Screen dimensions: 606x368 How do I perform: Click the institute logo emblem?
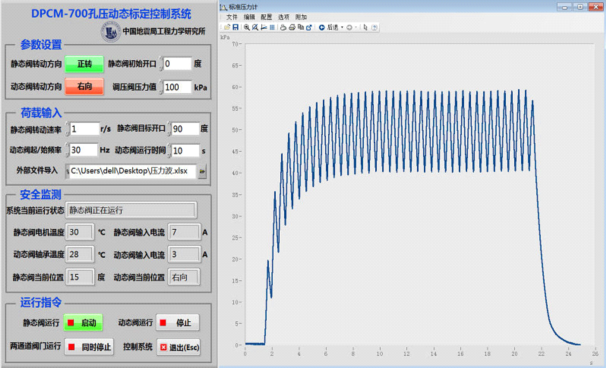pos(111,32)
